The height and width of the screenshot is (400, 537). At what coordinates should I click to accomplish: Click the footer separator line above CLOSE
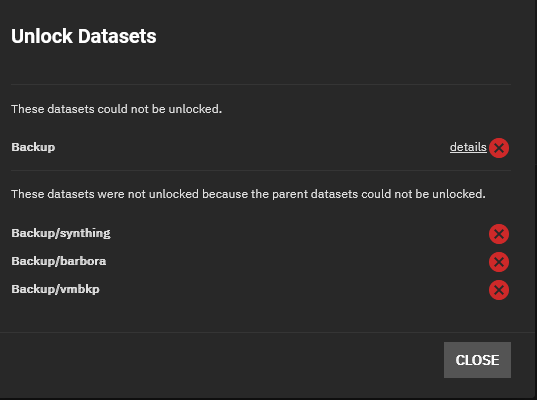tap(267, 332)
